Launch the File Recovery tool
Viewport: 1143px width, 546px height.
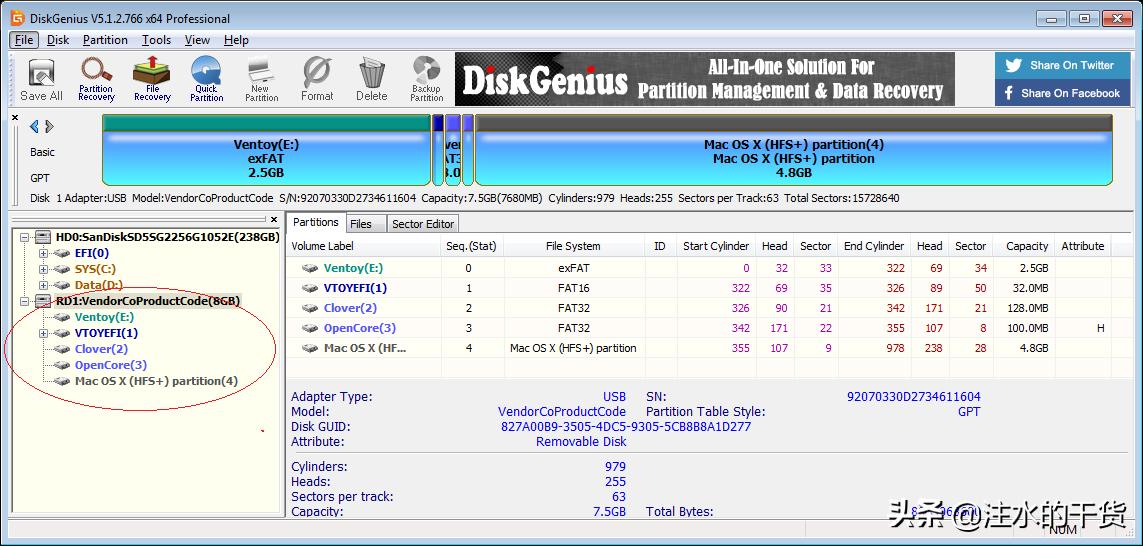pyautogui.click(x=152, y=79)
